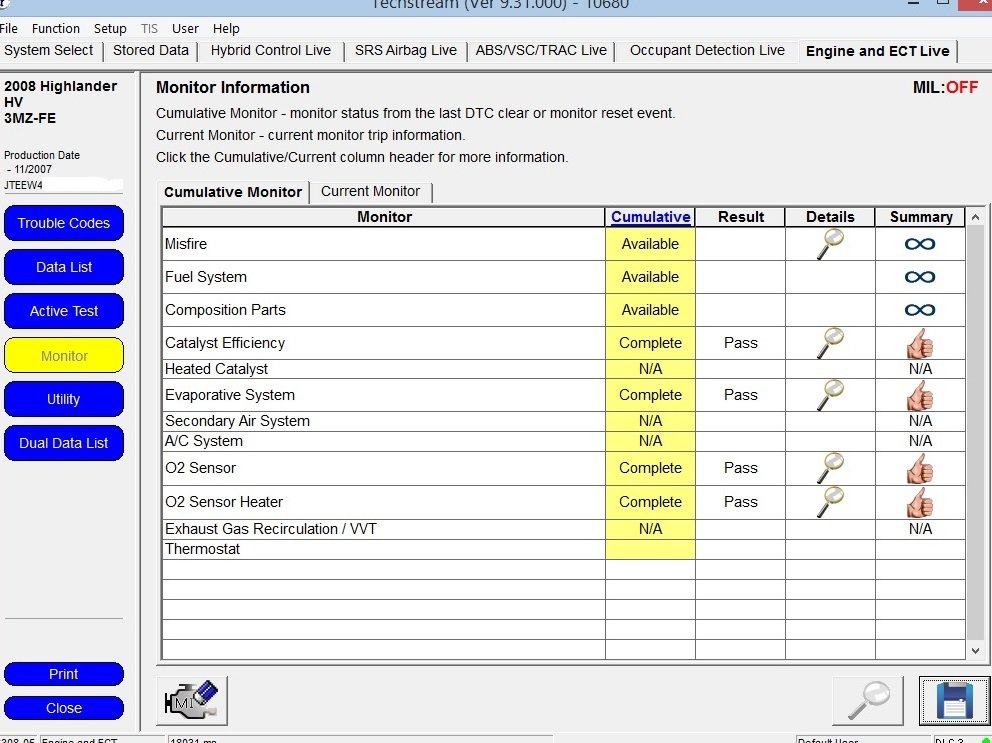
Task: Click the O2 Sensor Heater thumbs-up icon
Action: [x=920, y=502]
